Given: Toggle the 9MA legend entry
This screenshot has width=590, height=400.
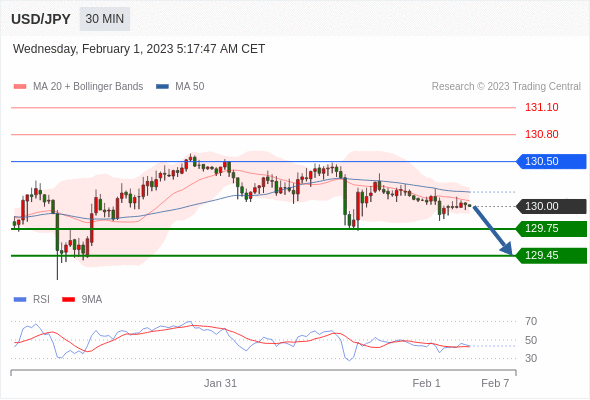Looking at the screenshot, I should pyautogui.click(x=82, y=300).
